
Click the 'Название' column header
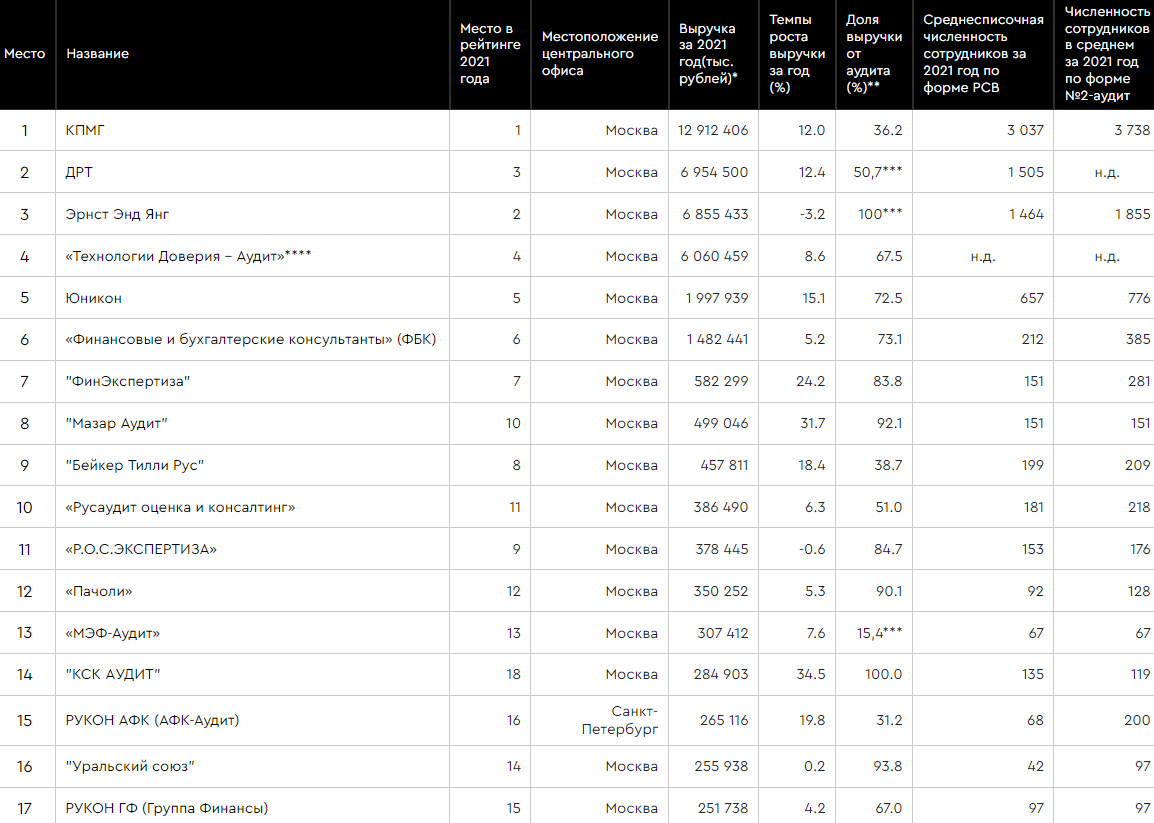(97, 54)
